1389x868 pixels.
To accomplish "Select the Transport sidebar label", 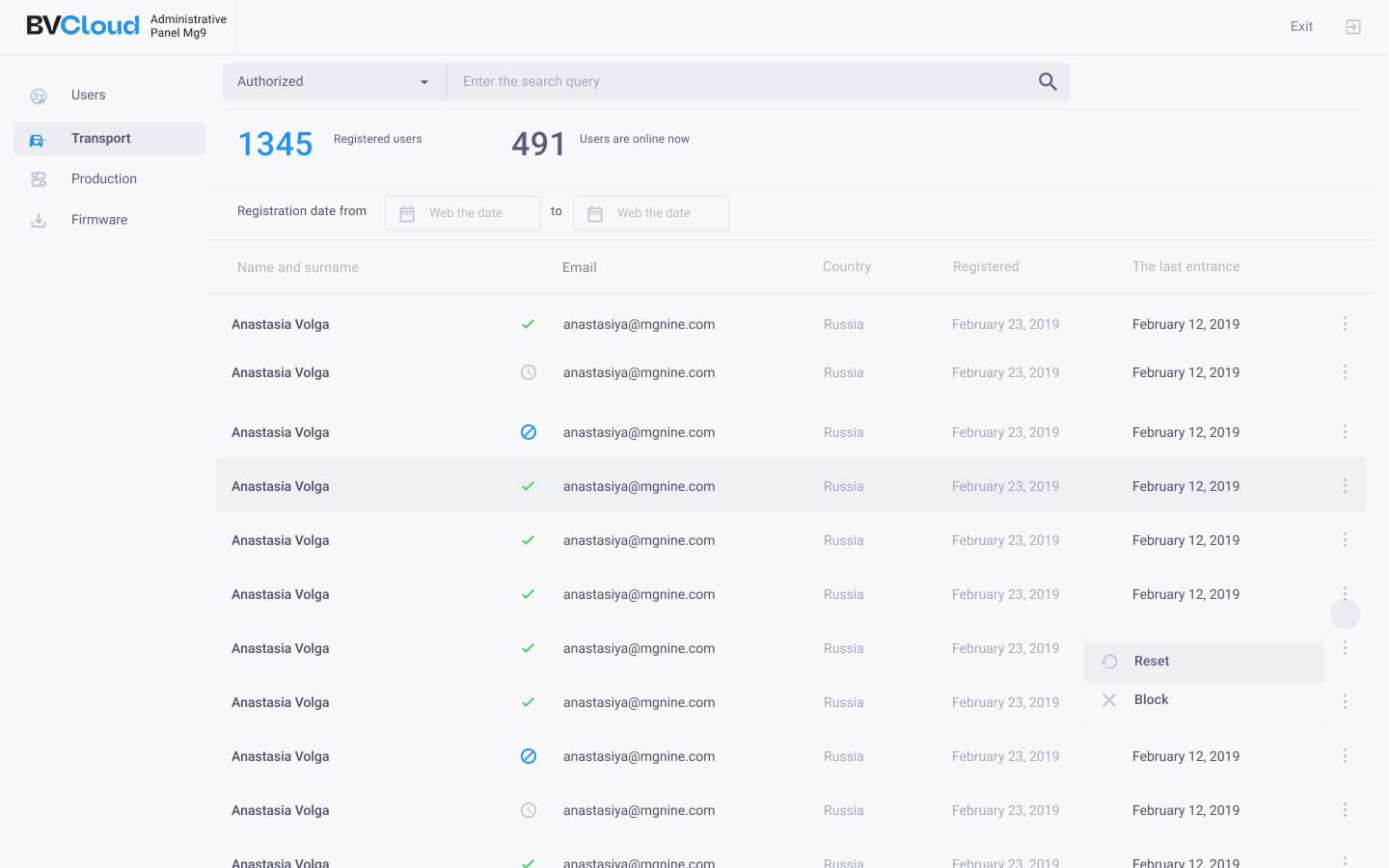I will (101, 138).
